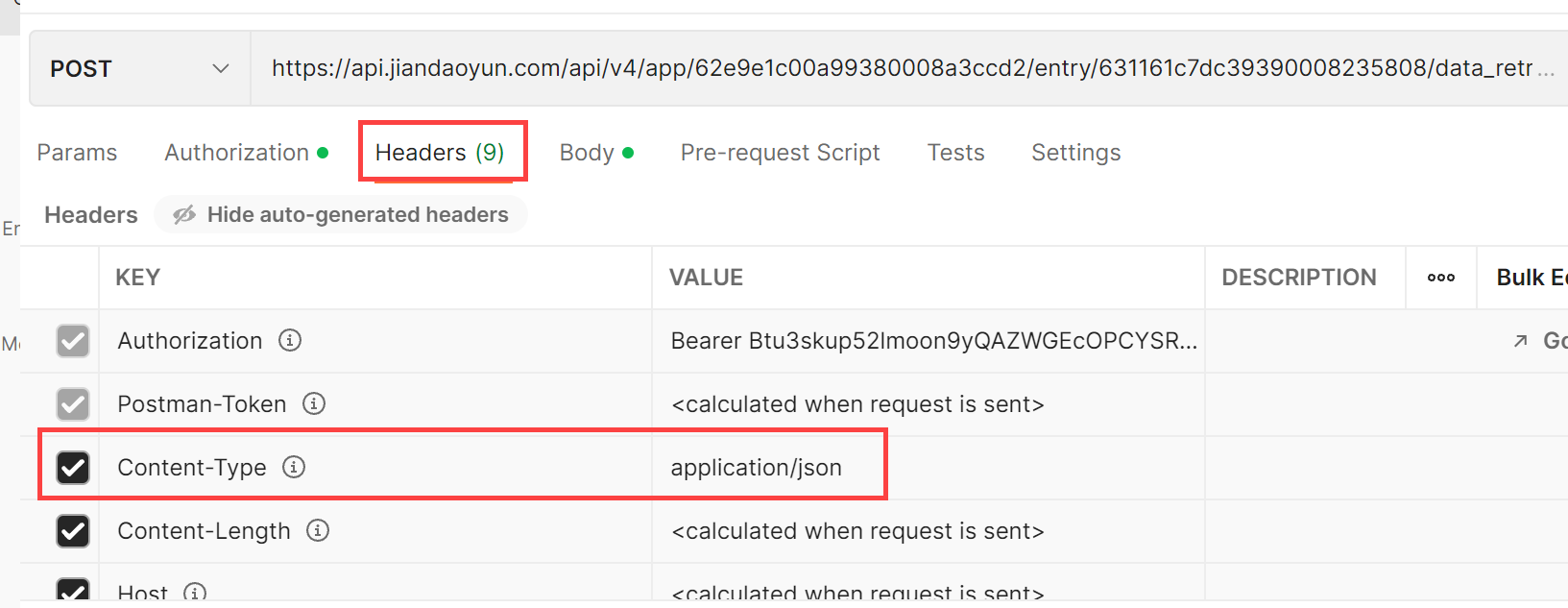
Task: Open the three-dots column options menu
Action: point(1440,278)
